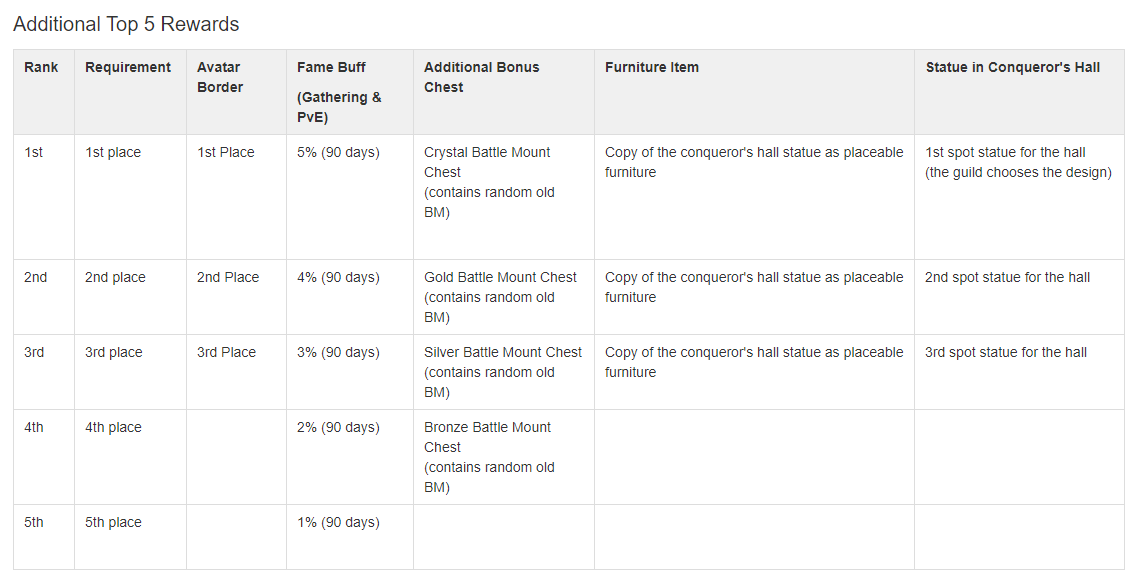Select Statue in Conqueror's Hall header
Viewport: 1141px width, 586px height.
1012,67
